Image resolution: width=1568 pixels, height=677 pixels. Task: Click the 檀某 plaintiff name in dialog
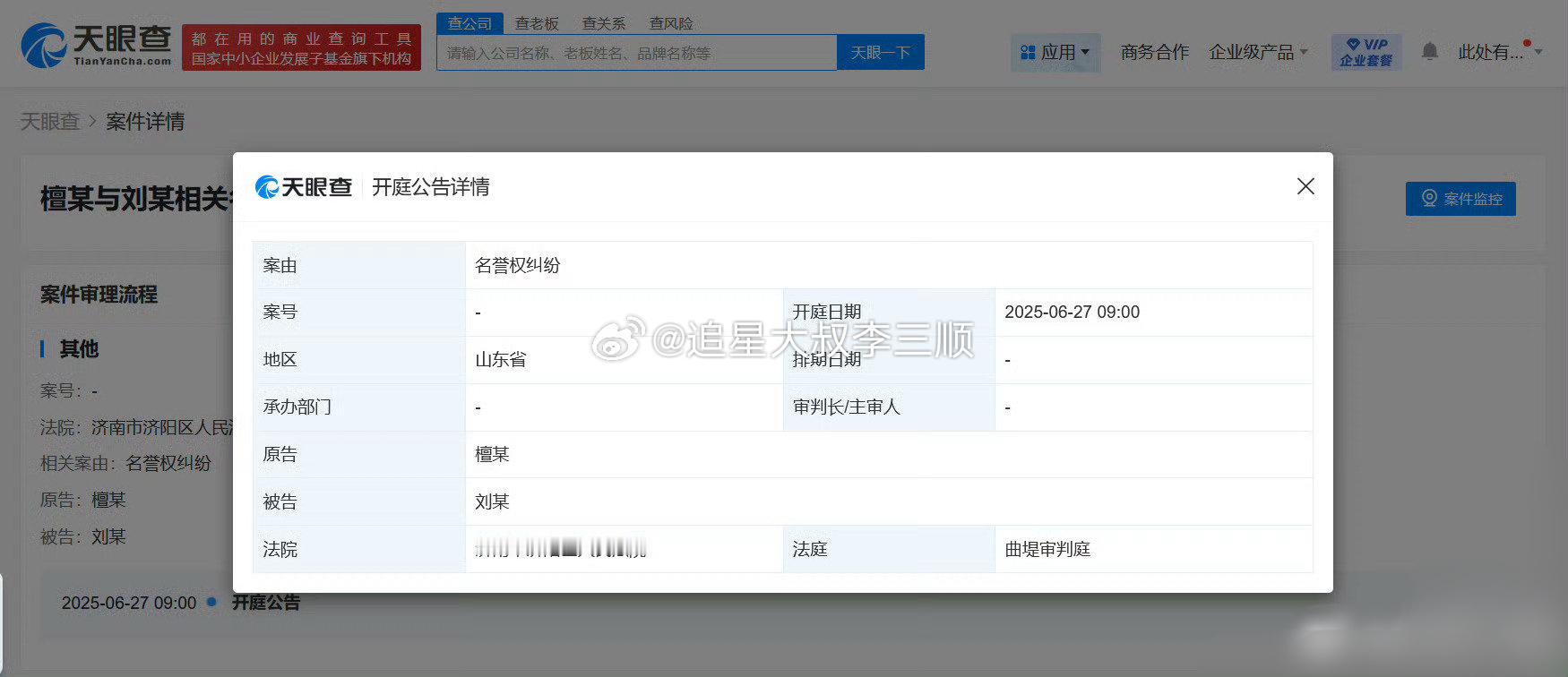(x=492, y=454)
